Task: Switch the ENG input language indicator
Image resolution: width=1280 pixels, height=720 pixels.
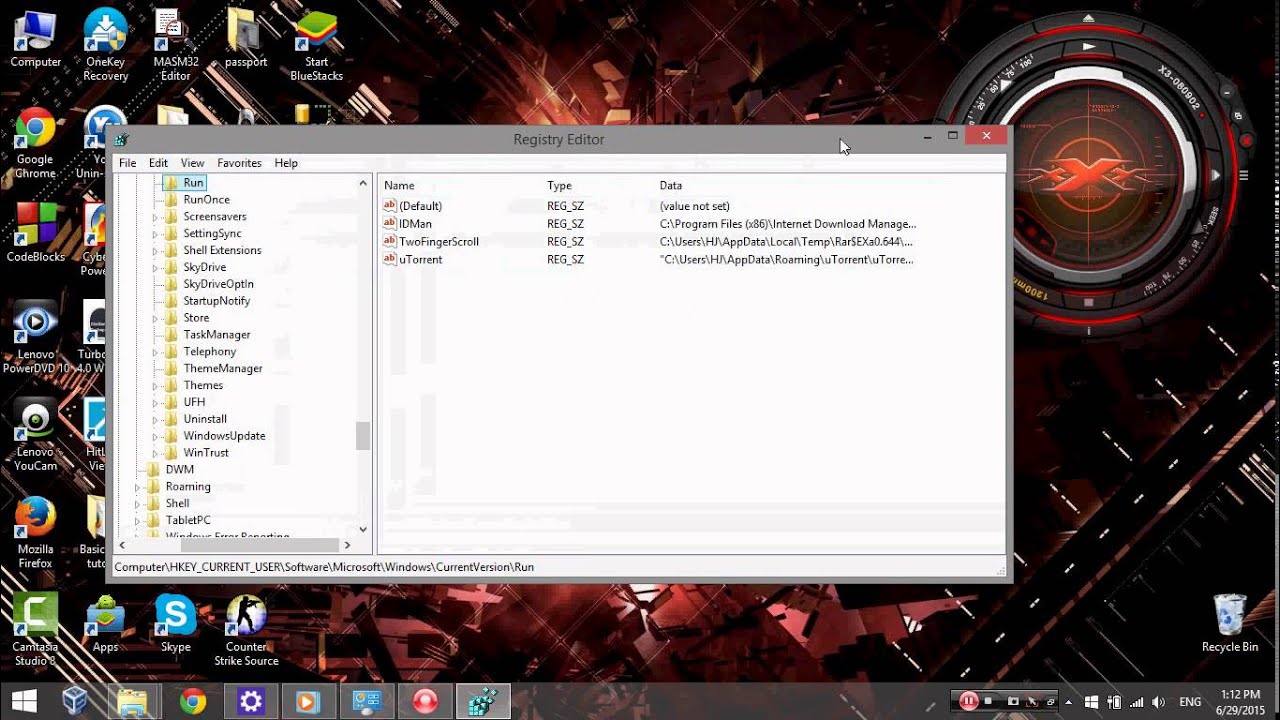Action: pyautogui.click(x=1190, y=702)
